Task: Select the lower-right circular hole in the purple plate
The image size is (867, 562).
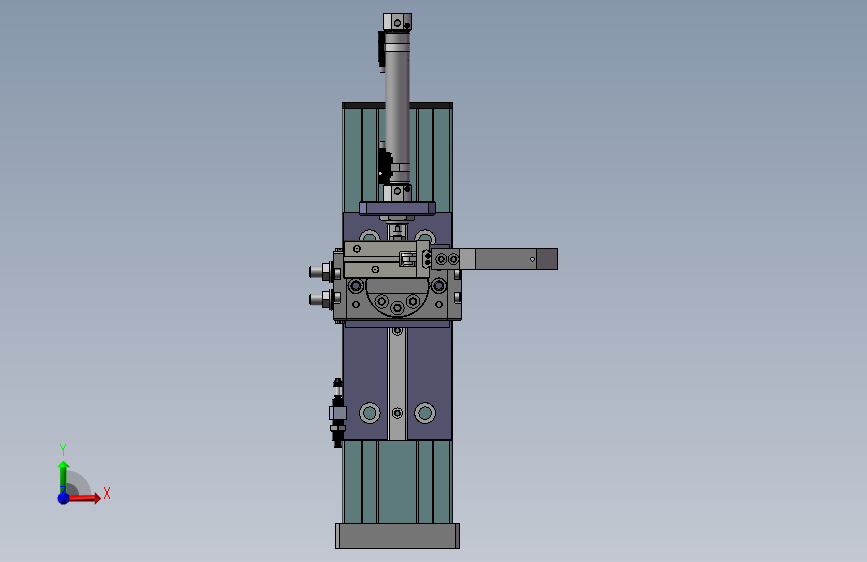Action: point(425,413)
